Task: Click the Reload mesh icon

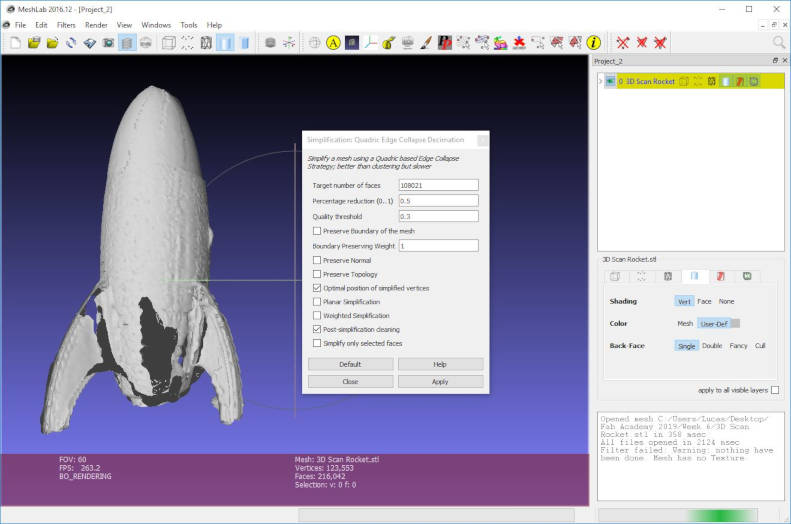Action: tap(71, 43)
